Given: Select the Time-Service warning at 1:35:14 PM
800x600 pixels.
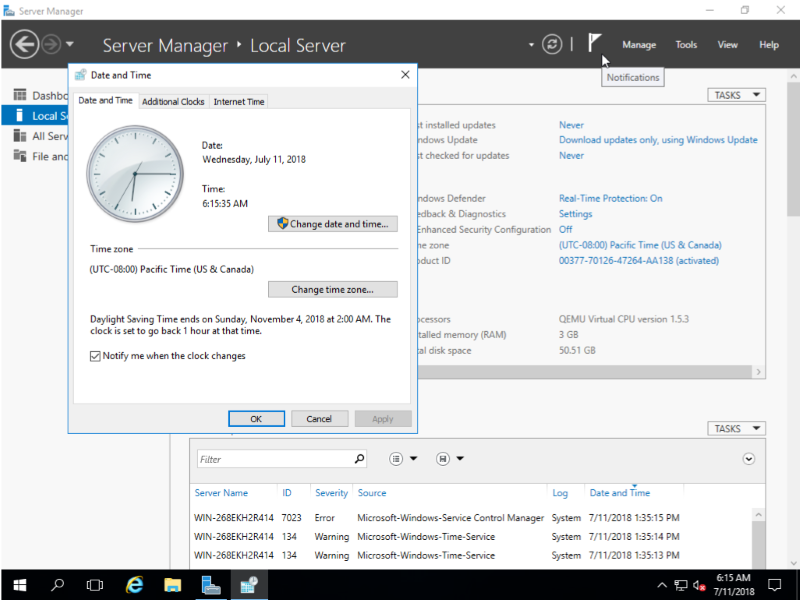Looking at the screenshot, I should coord(472,537).
